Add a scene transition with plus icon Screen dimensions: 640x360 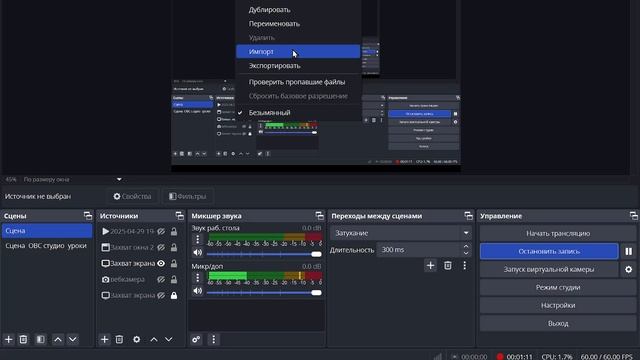click(430, 265)
